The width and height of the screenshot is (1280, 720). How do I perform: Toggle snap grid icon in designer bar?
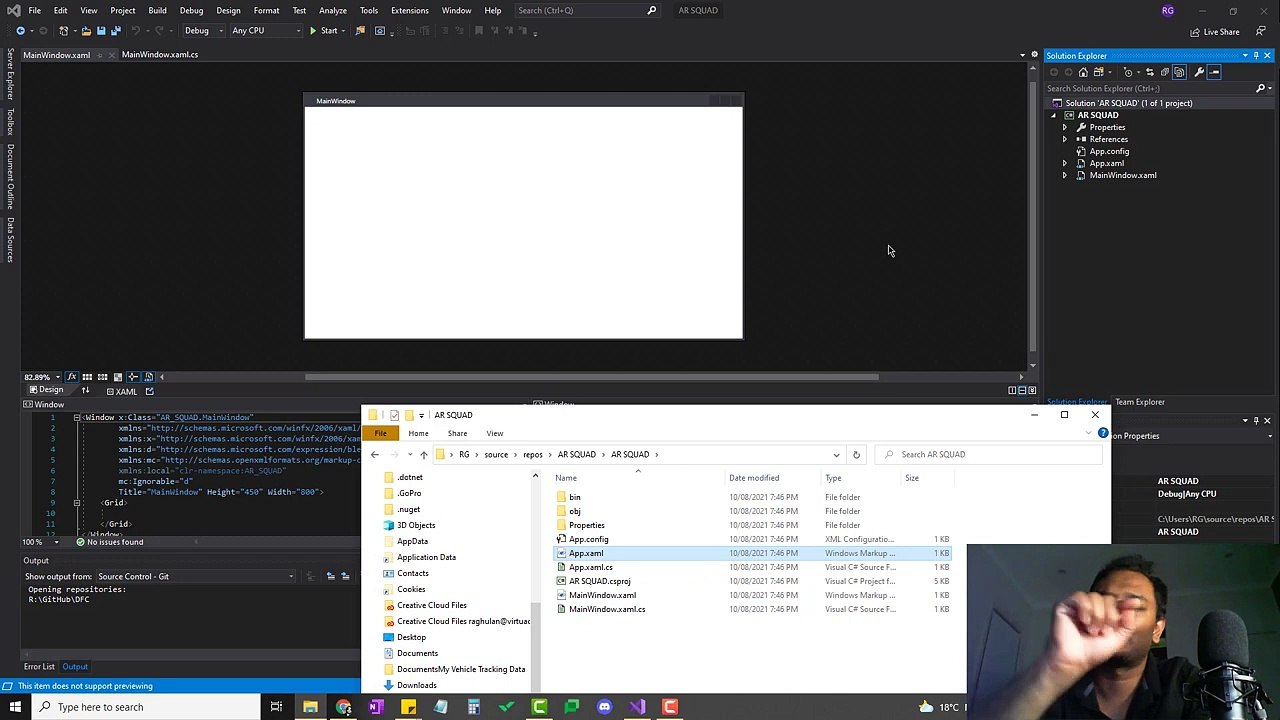pos(87,377)
